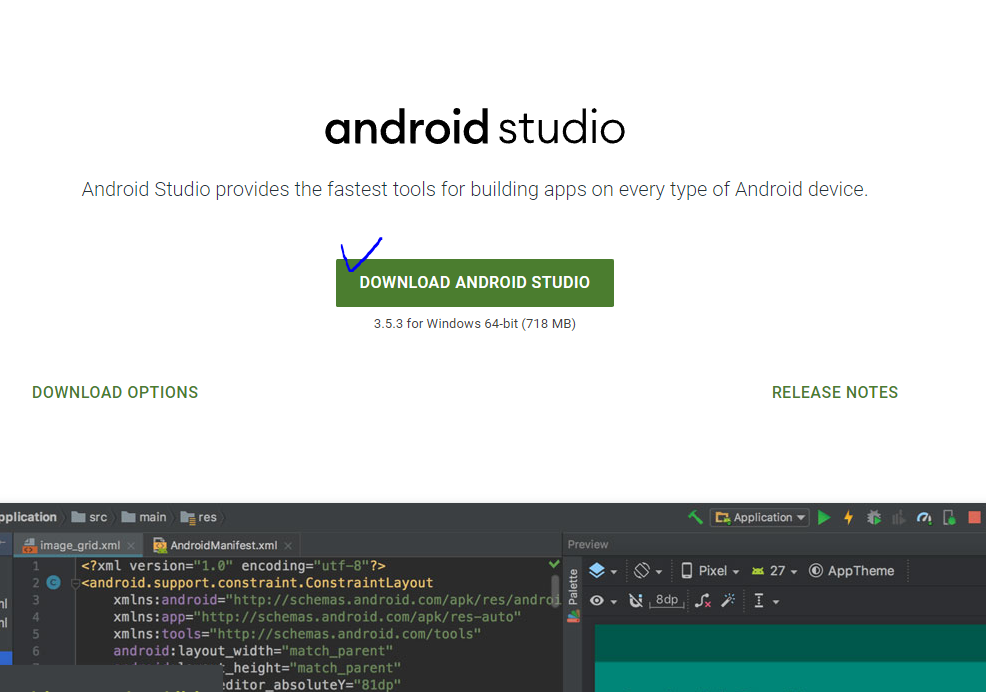Click the Debug bug icon

coord(873,517)
